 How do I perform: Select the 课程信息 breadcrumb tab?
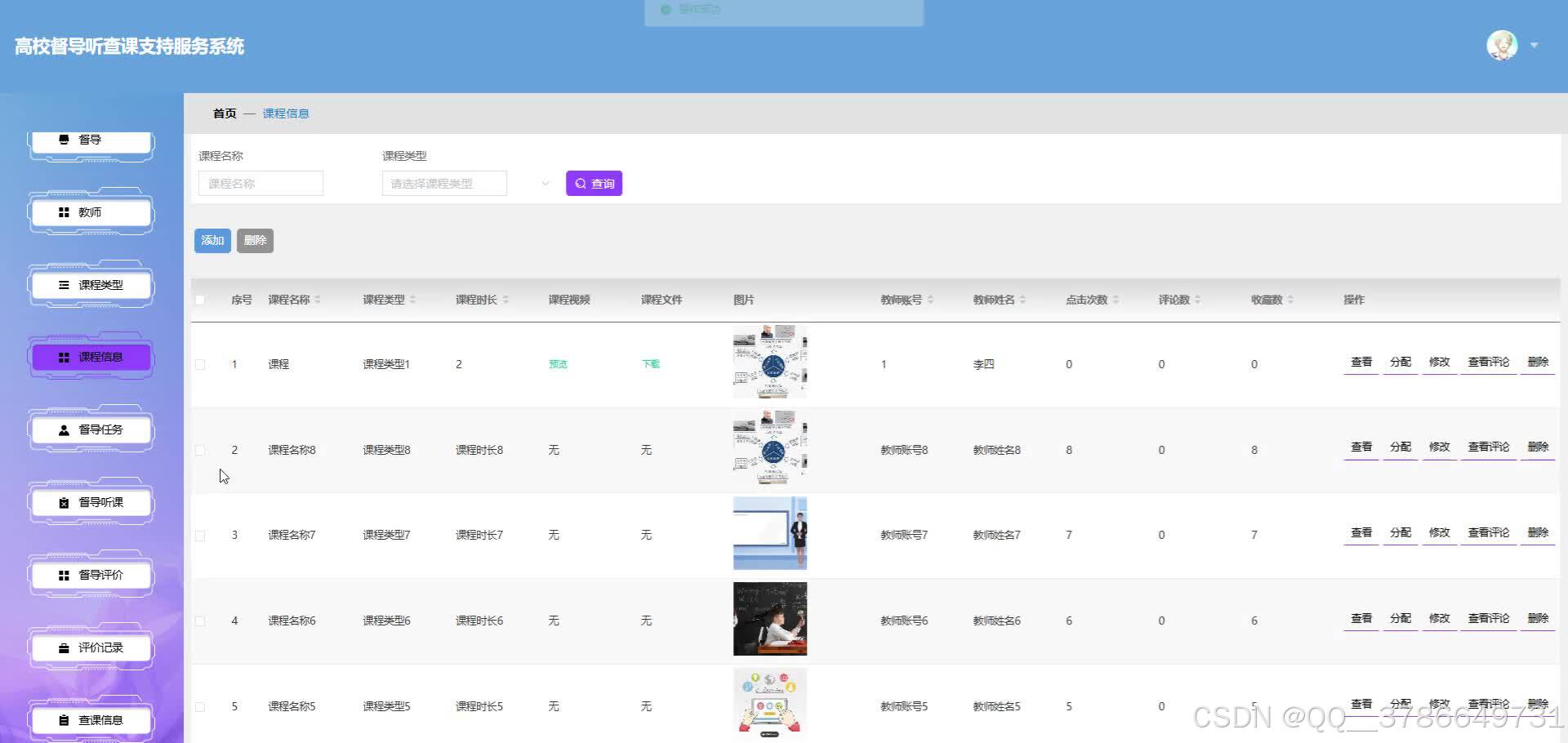[286, 113]
